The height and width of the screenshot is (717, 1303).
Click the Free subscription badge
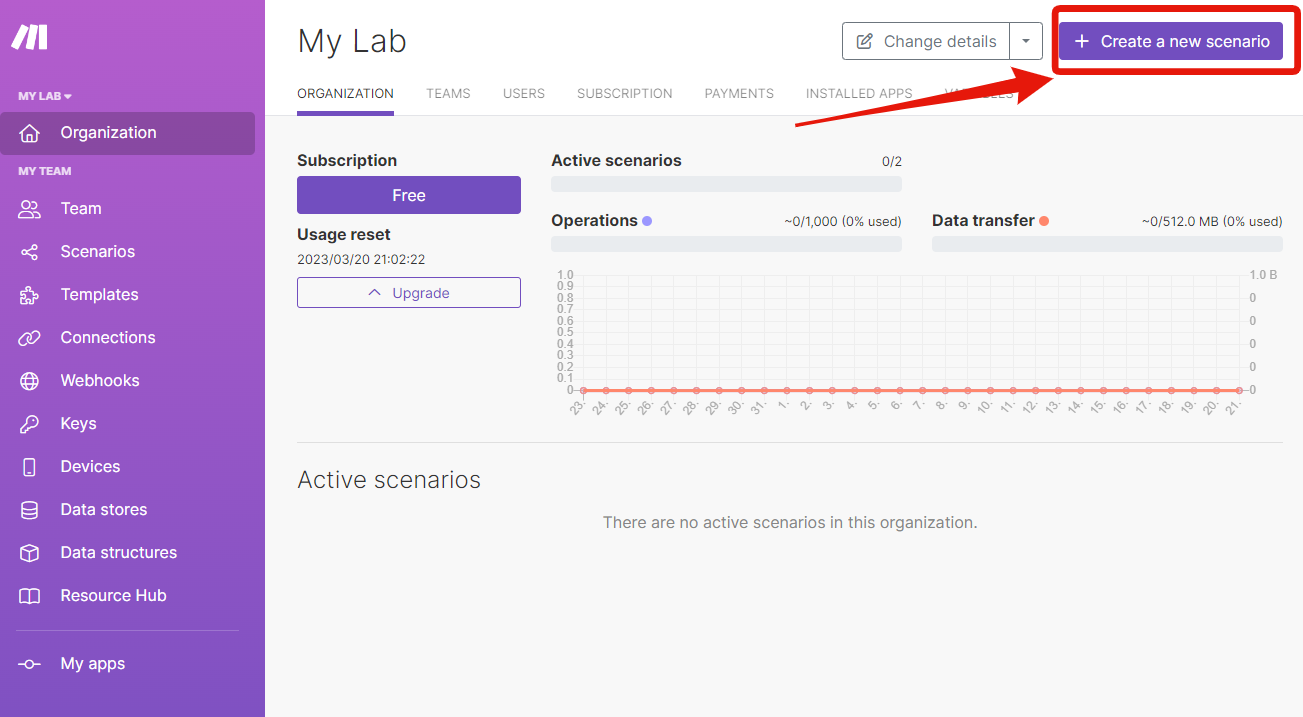pyautogui.click(x=408, y=195)
